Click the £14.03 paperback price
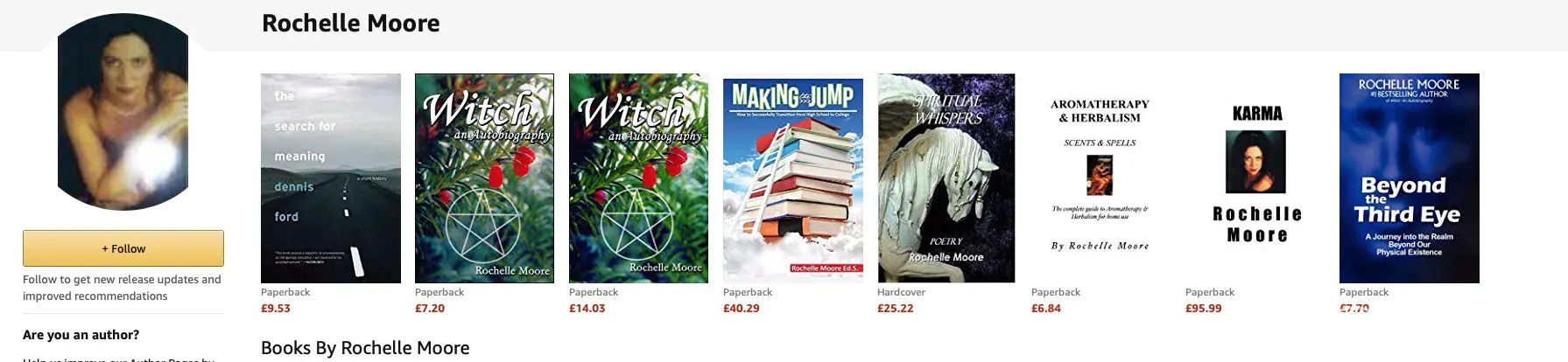 point(587,309)
